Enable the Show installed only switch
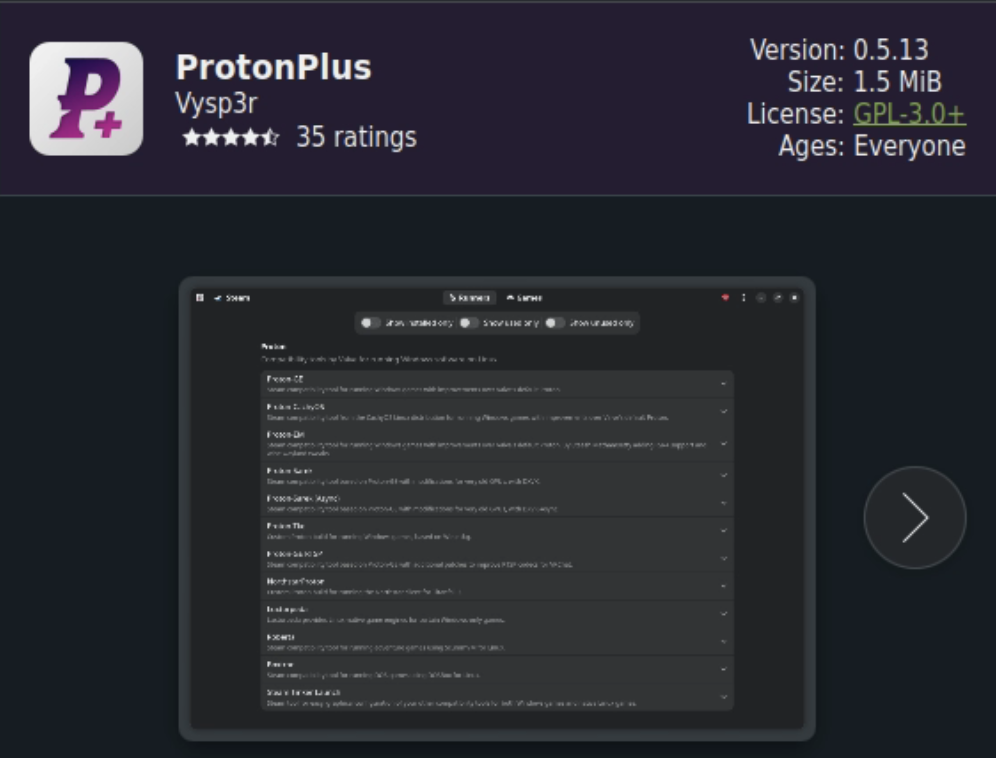Image resolution: width=996 pixels, height=758 pixels. click(370, 323)
